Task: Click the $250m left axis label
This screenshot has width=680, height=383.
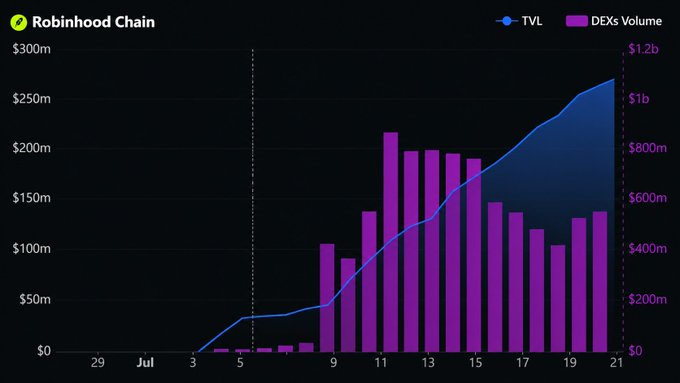Action: 32,99
